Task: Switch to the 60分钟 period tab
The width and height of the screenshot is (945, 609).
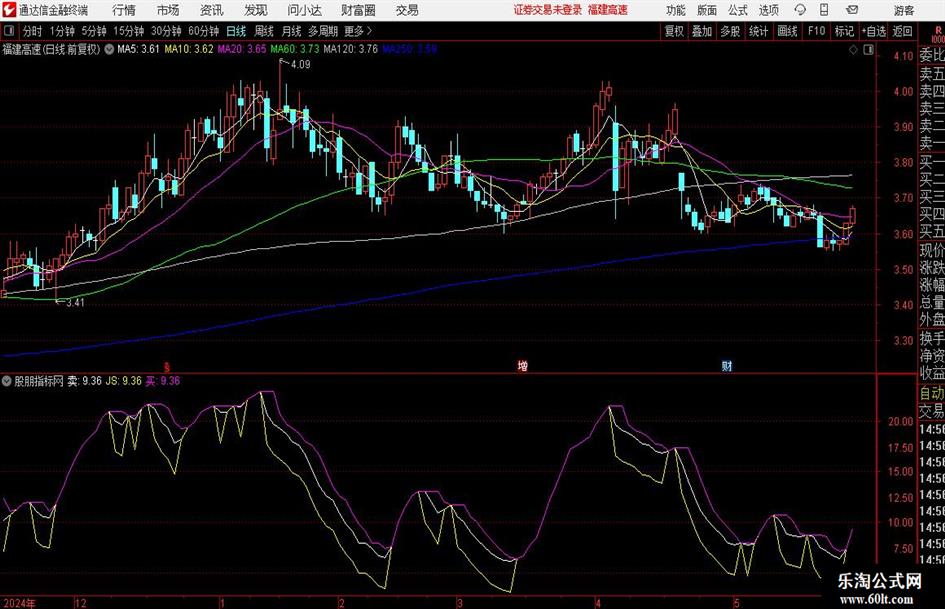Action: 204,31
